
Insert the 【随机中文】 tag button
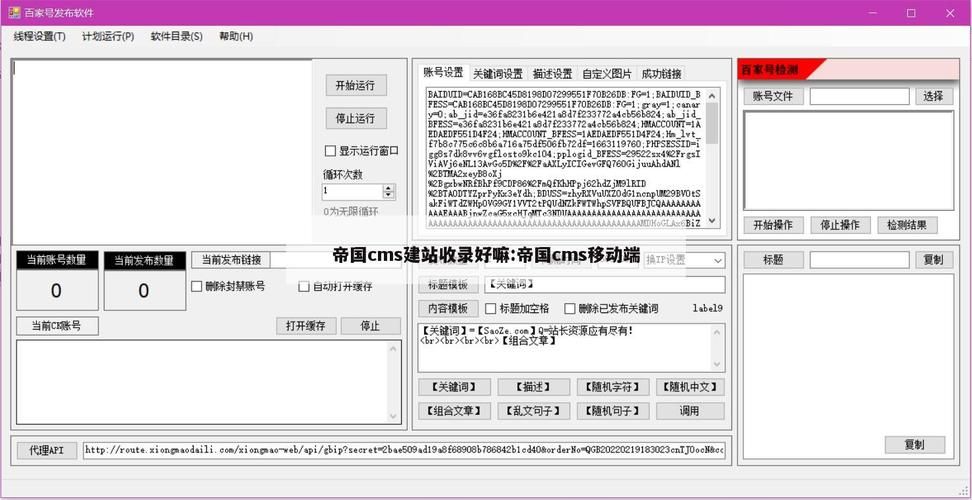pos(690,387)
